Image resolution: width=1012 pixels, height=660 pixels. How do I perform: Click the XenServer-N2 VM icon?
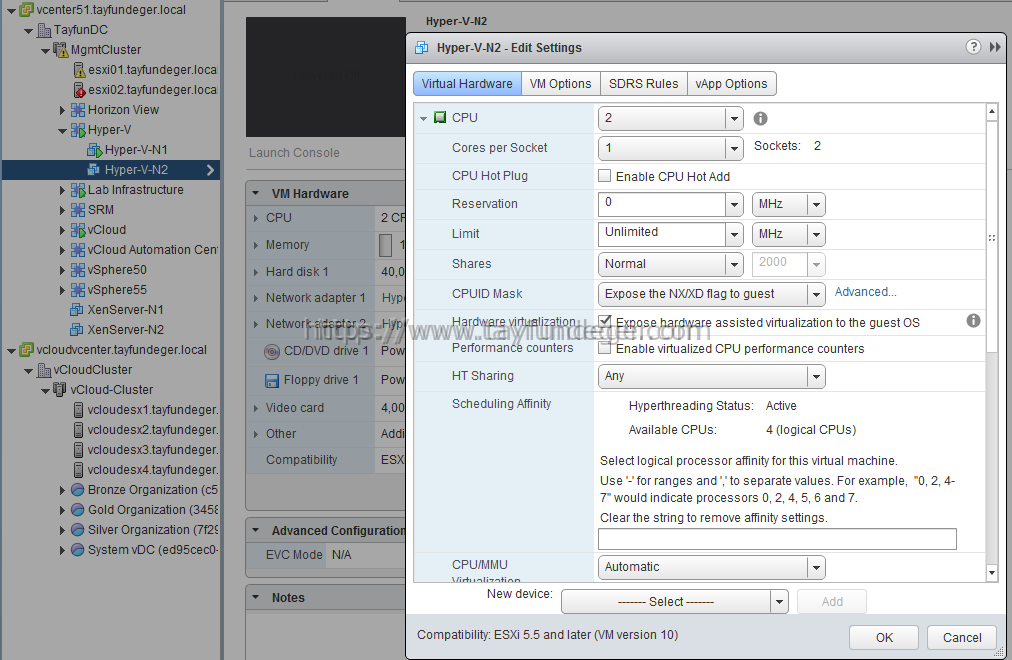pos(77,330)
